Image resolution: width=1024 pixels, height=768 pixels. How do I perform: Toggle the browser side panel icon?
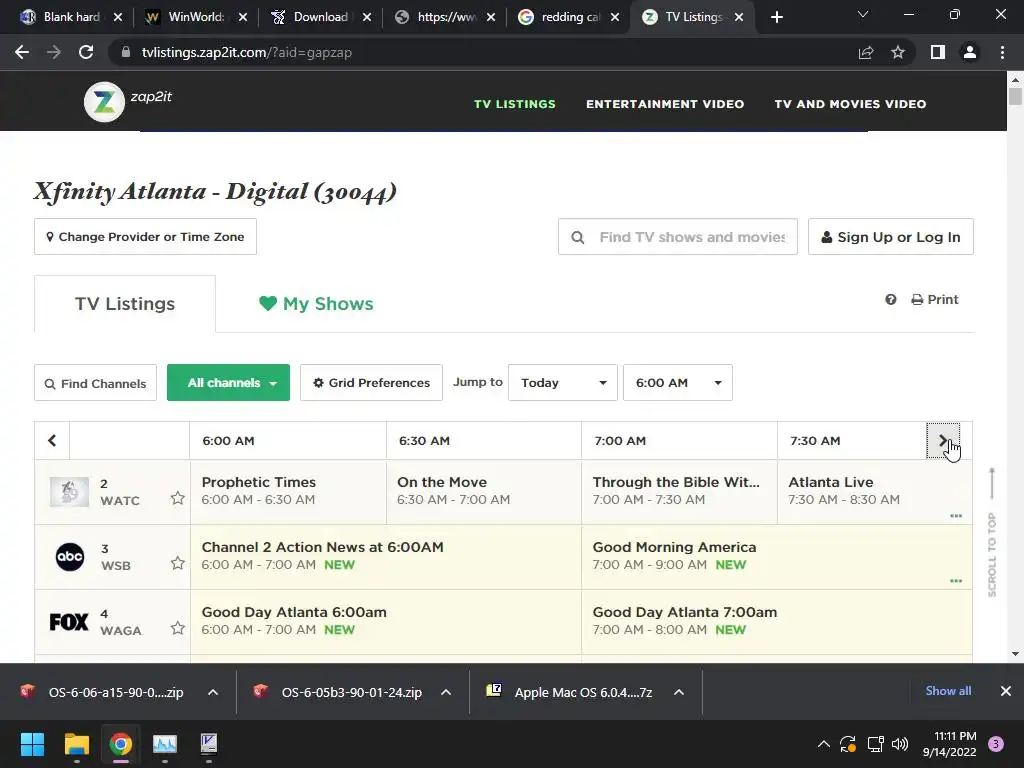coord(938,52)
